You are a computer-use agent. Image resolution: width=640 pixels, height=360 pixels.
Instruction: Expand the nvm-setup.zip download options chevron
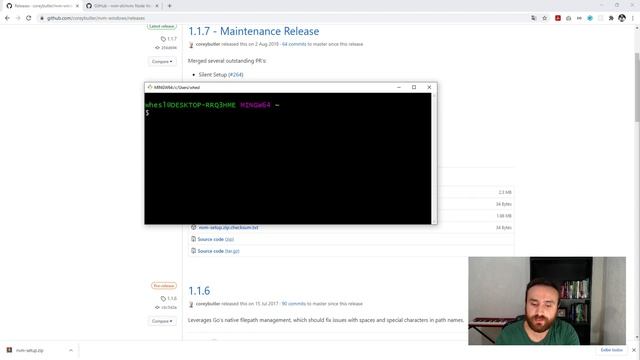tap(71, 350)
